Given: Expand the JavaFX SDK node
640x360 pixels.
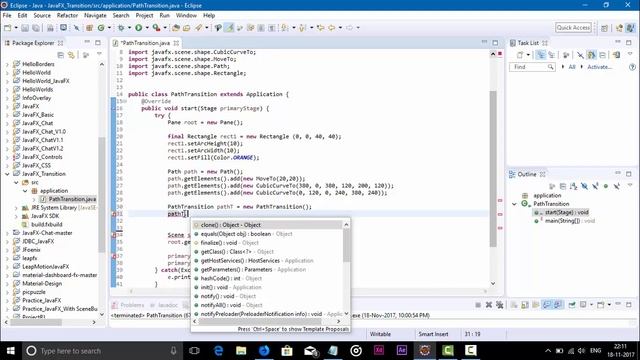Looking at the screenshot, I should tap(16, 216).
